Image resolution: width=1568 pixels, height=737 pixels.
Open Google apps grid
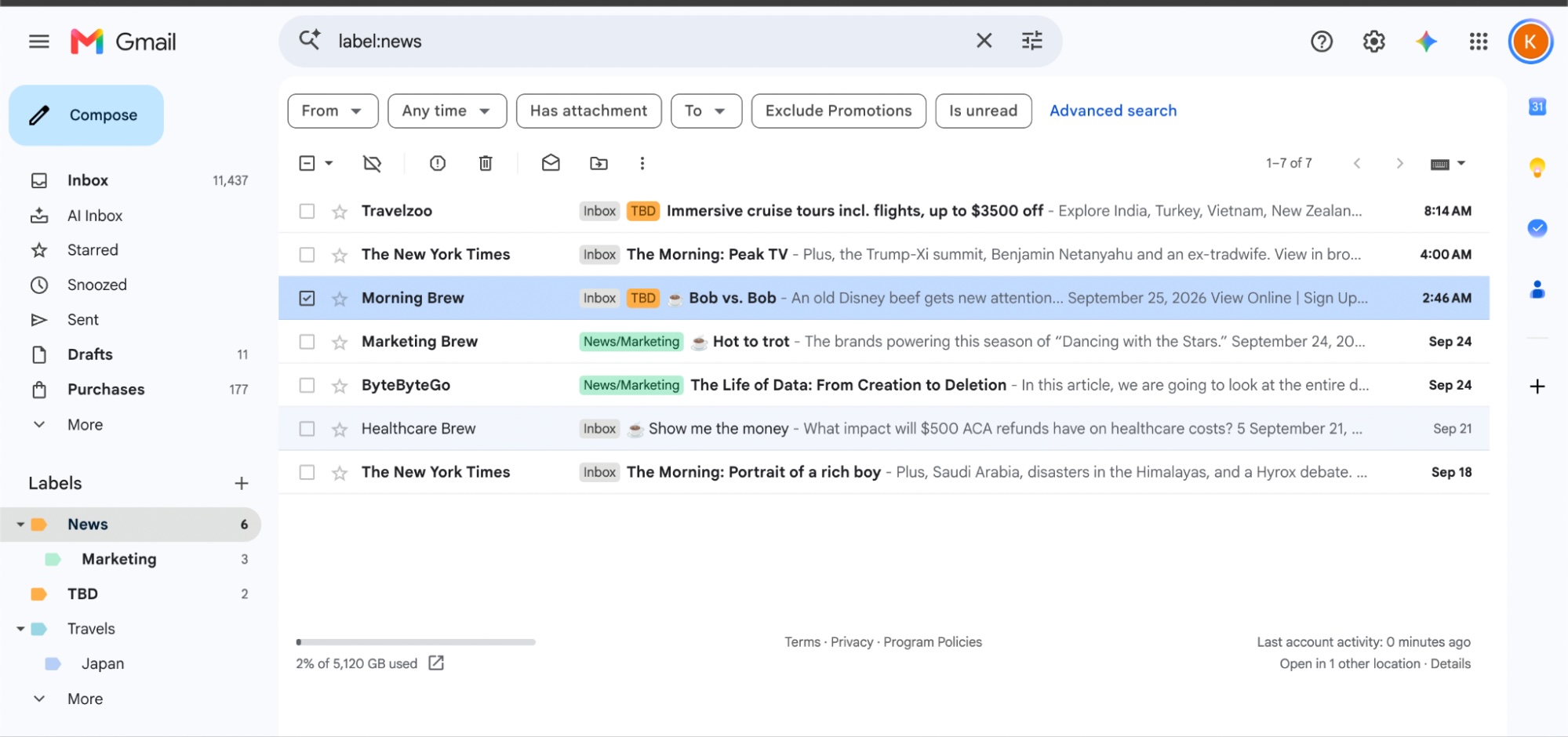tap(1479, 42)
